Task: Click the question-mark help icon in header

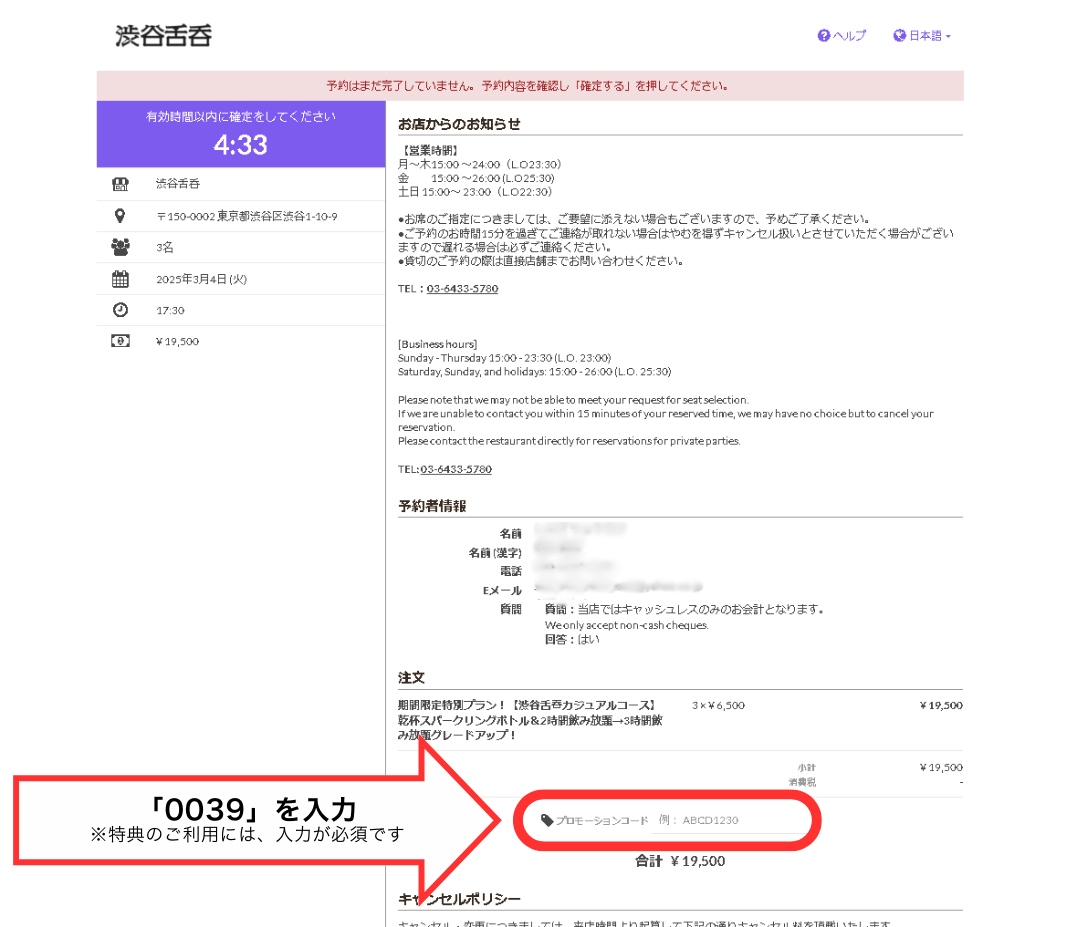Action: pos(822,35)
